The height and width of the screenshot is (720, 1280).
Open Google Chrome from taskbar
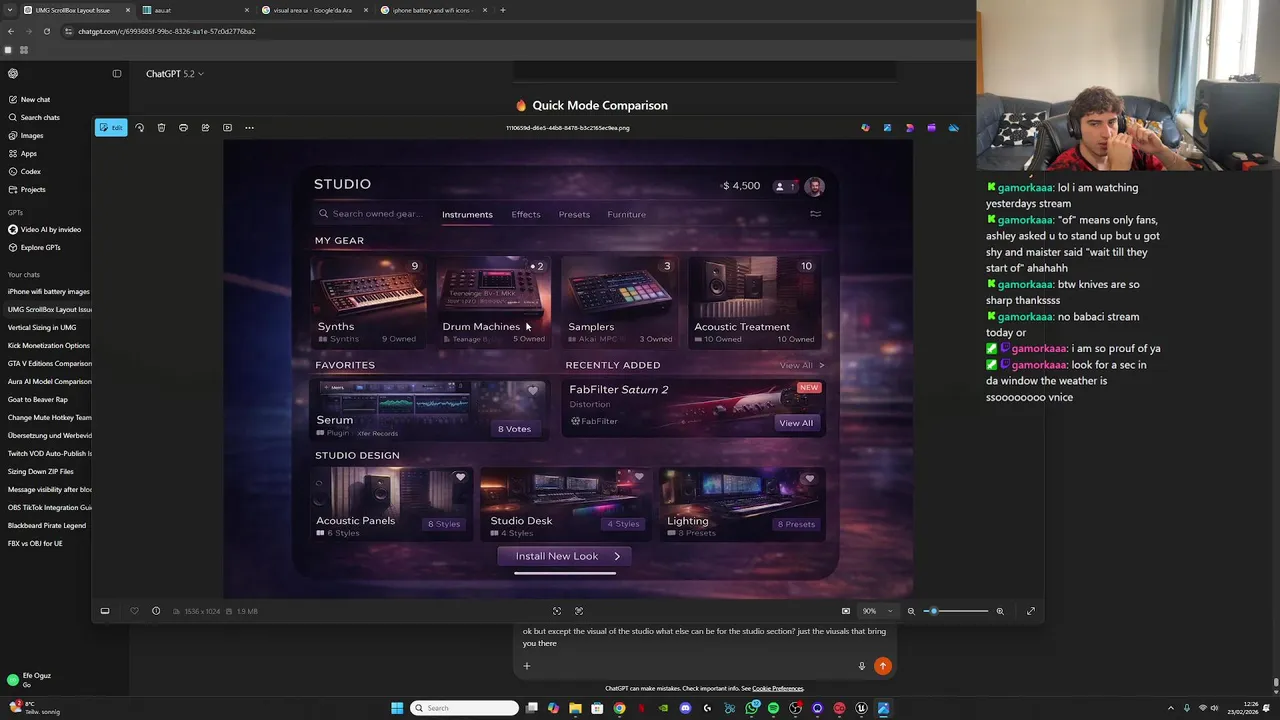click(619, 708)
